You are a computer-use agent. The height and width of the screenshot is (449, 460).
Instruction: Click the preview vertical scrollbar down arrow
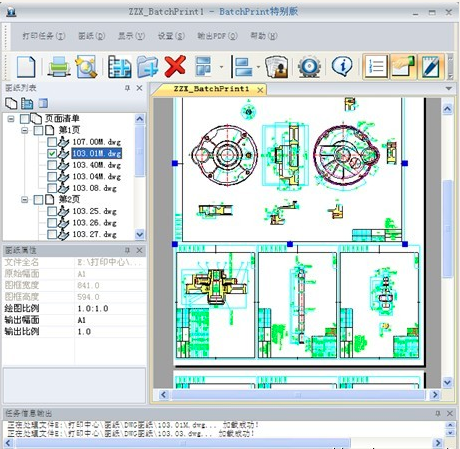point(447,382)
